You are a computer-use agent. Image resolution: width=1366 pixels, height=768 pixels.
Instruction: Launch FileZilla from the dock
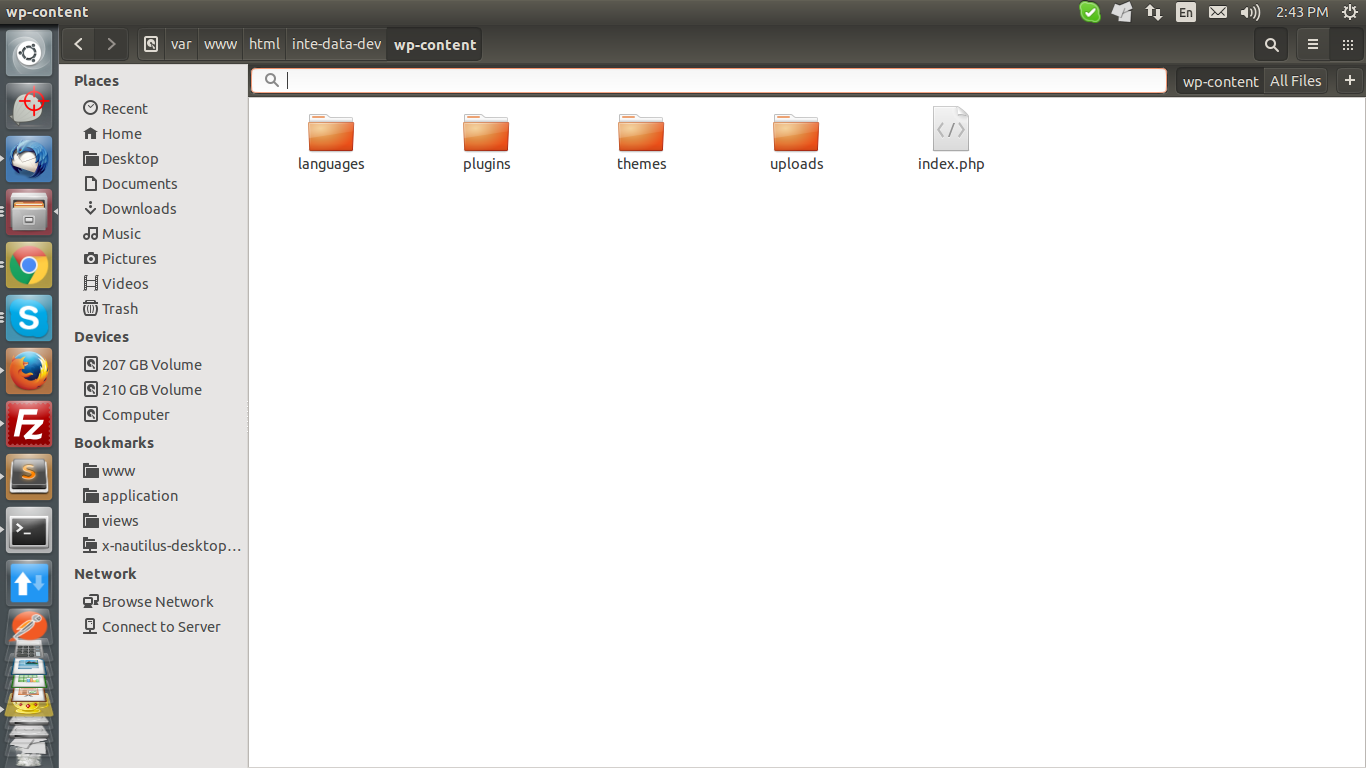[29, 425]
